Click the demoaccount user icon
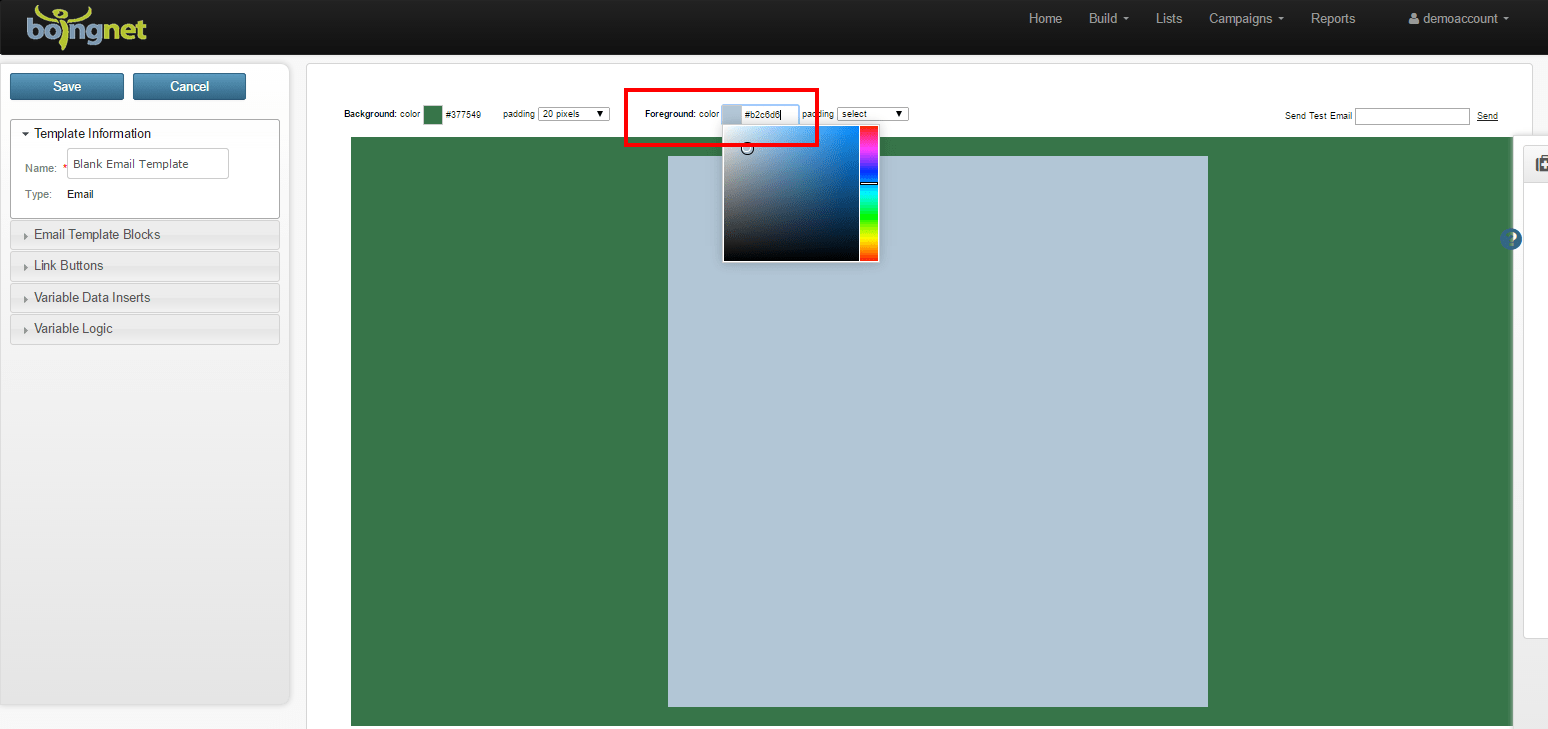1548x729 pixels. pyautogui.click(x=1413, y=18)
